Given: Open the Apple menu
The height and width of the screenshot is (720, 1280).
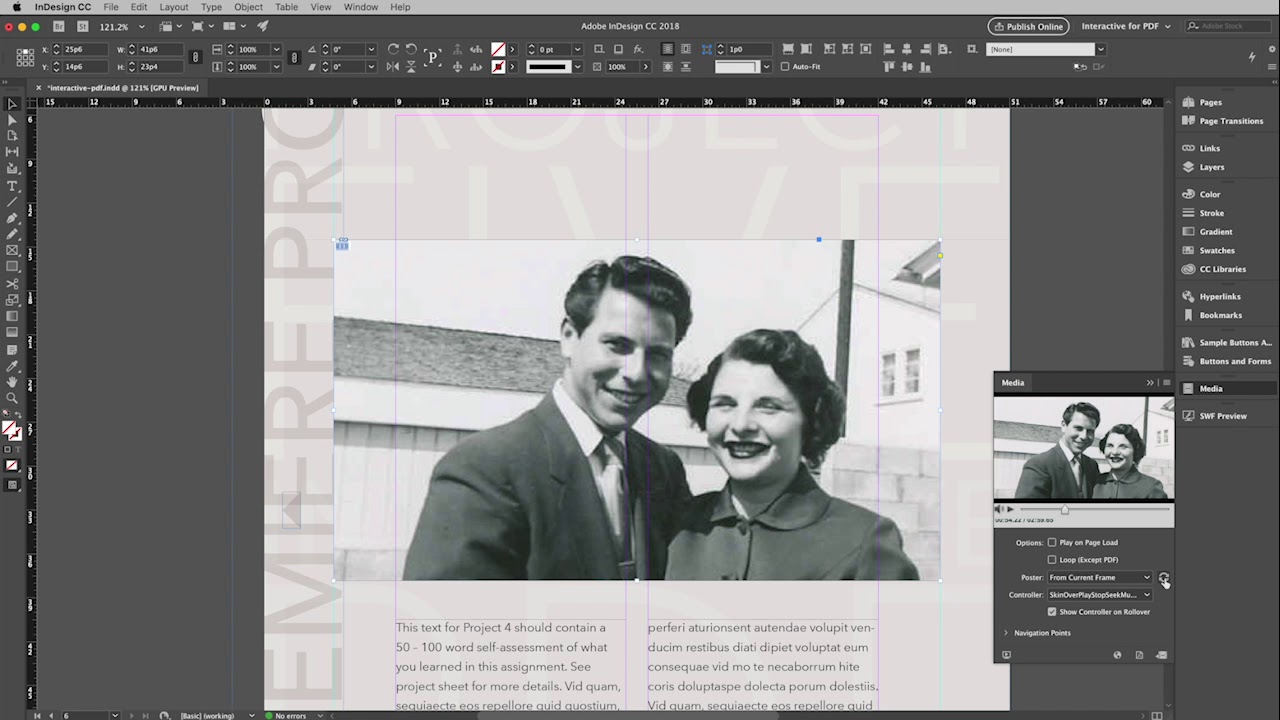Looking at the screenshot, I should point(16,7).
